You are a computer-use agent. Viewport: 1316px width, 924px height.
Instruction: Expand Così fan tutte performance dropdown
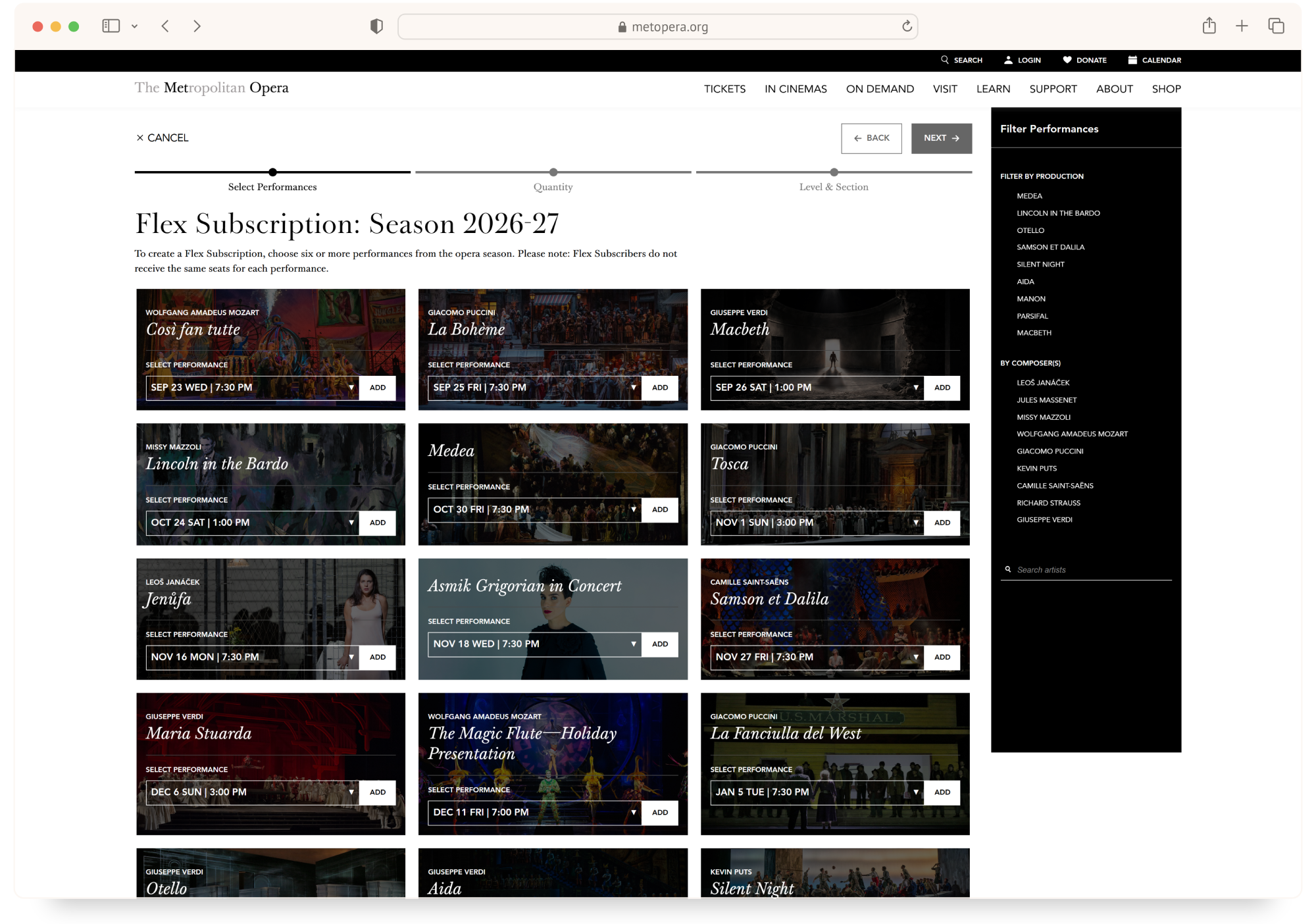[252, 388]
